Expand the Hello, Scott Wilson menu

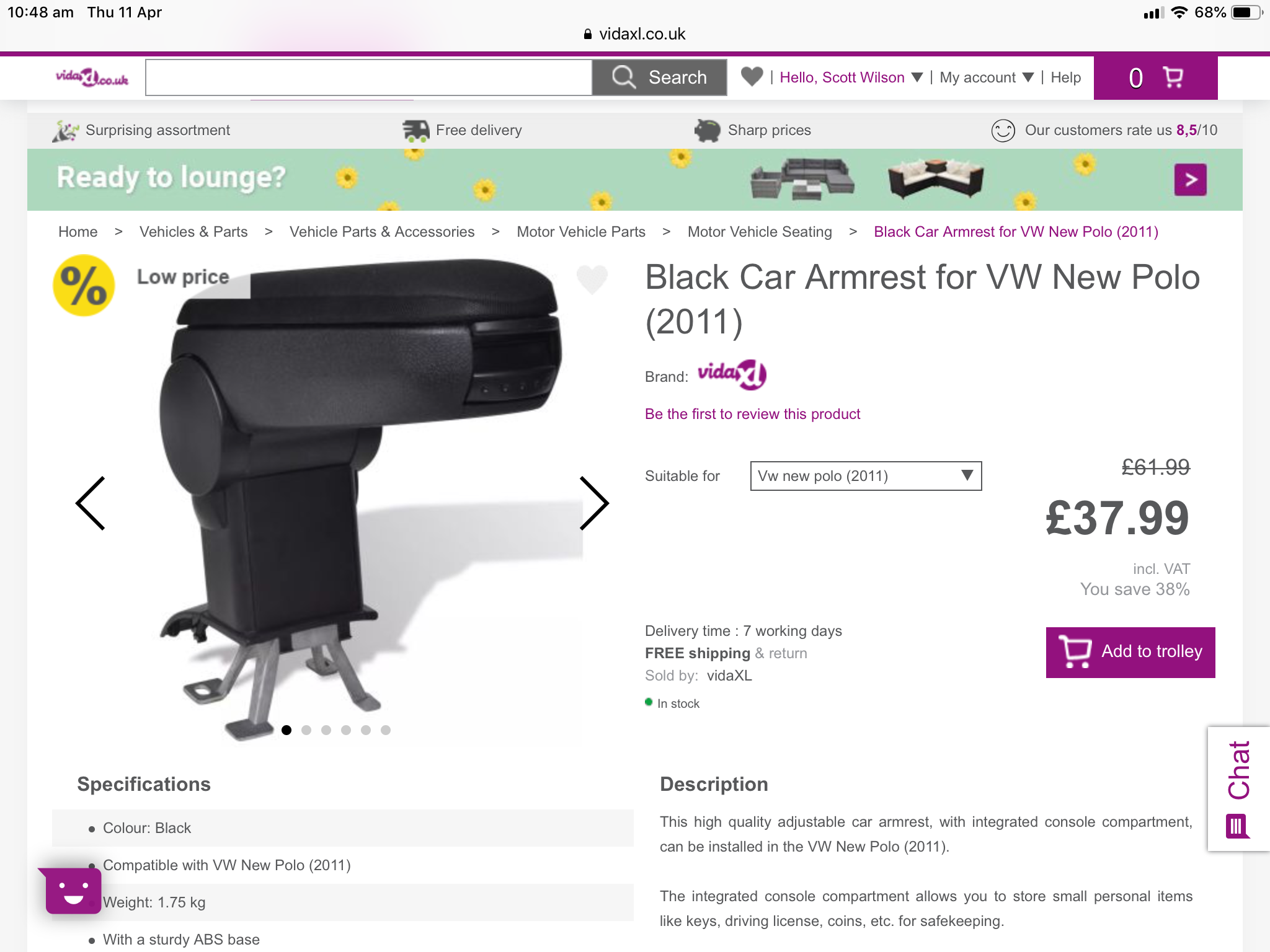pyautogui.click(x=851, y=77)
